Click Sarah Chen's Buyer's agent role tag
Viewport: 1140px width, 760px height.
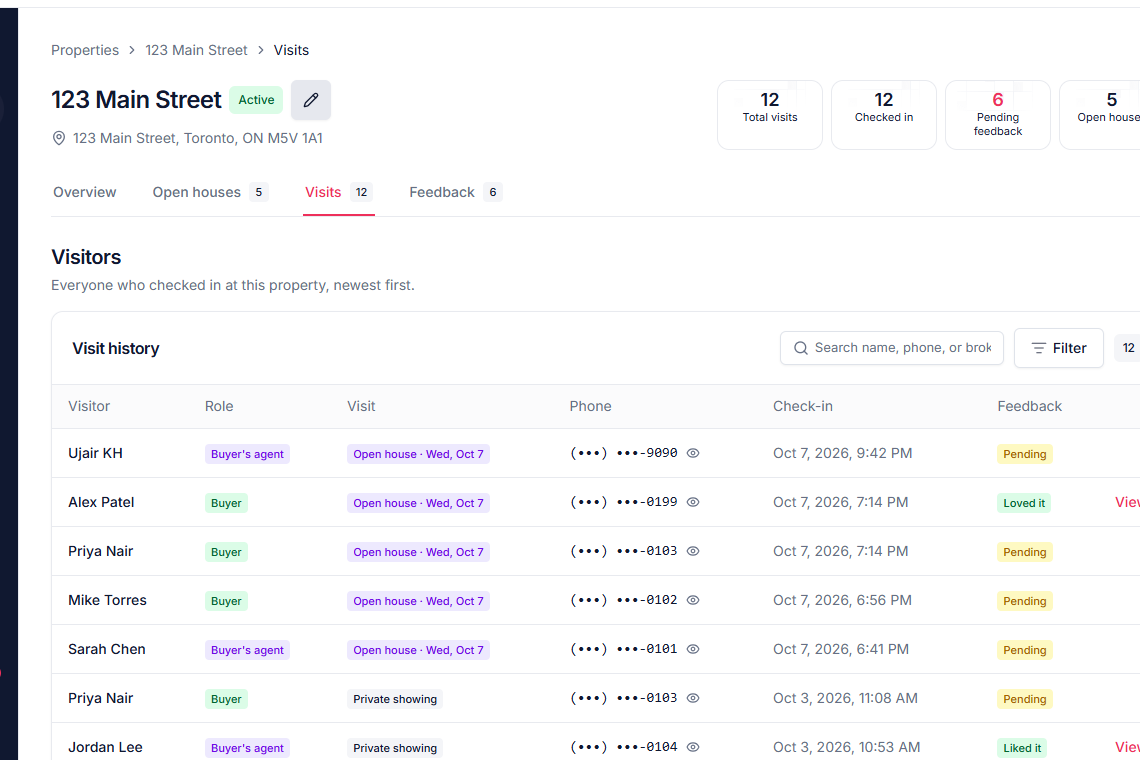(247, 650)
